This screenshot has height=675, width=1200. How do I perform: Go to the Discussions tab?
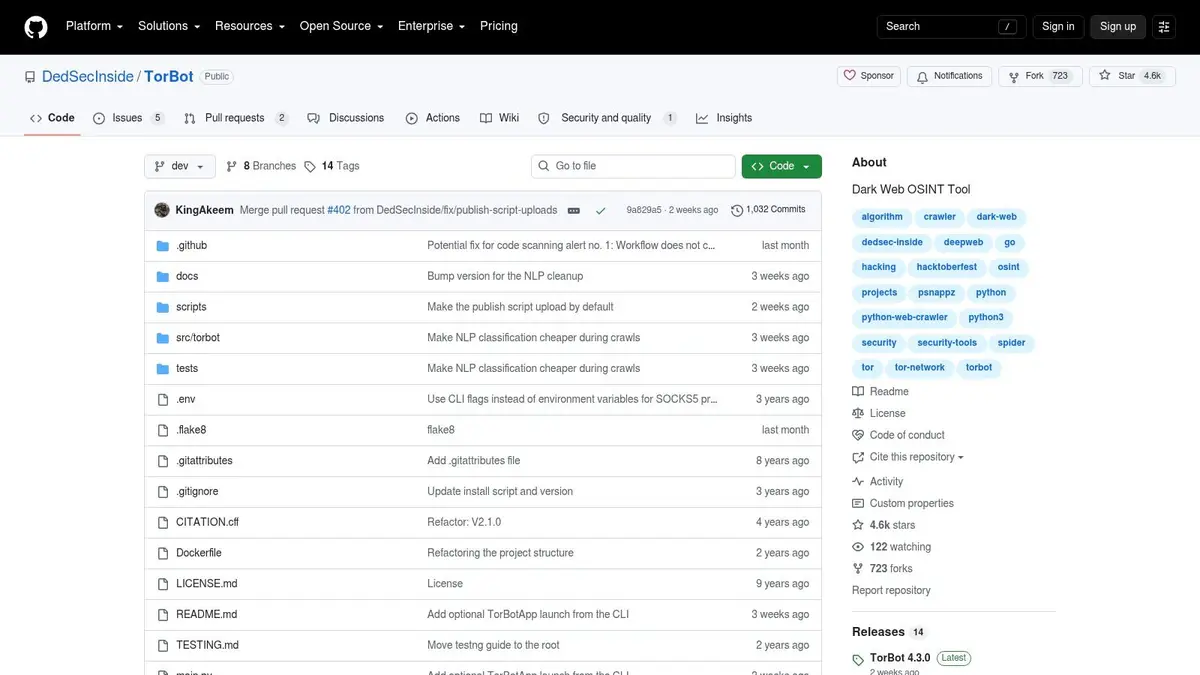[x=346, y=118]
